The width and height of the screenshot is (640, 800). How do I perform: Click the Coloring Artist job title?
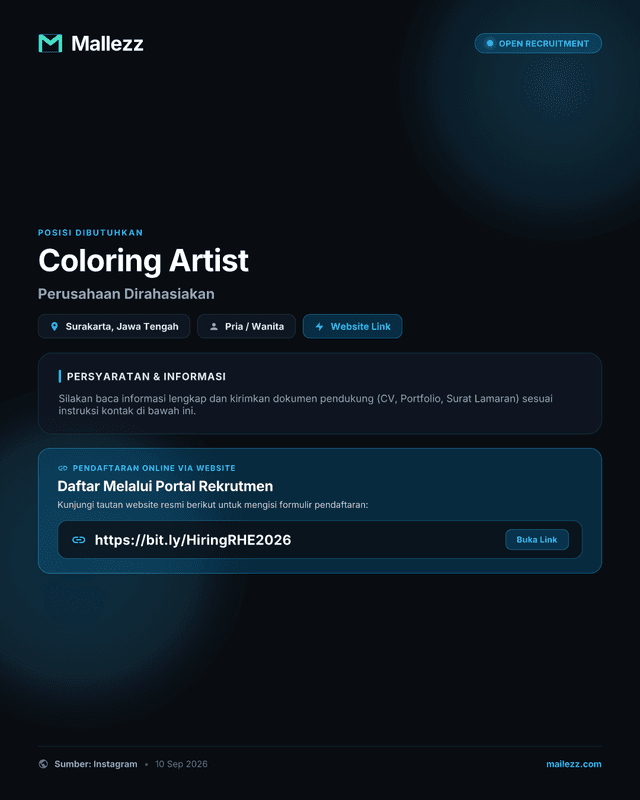[x=143, y=261]
